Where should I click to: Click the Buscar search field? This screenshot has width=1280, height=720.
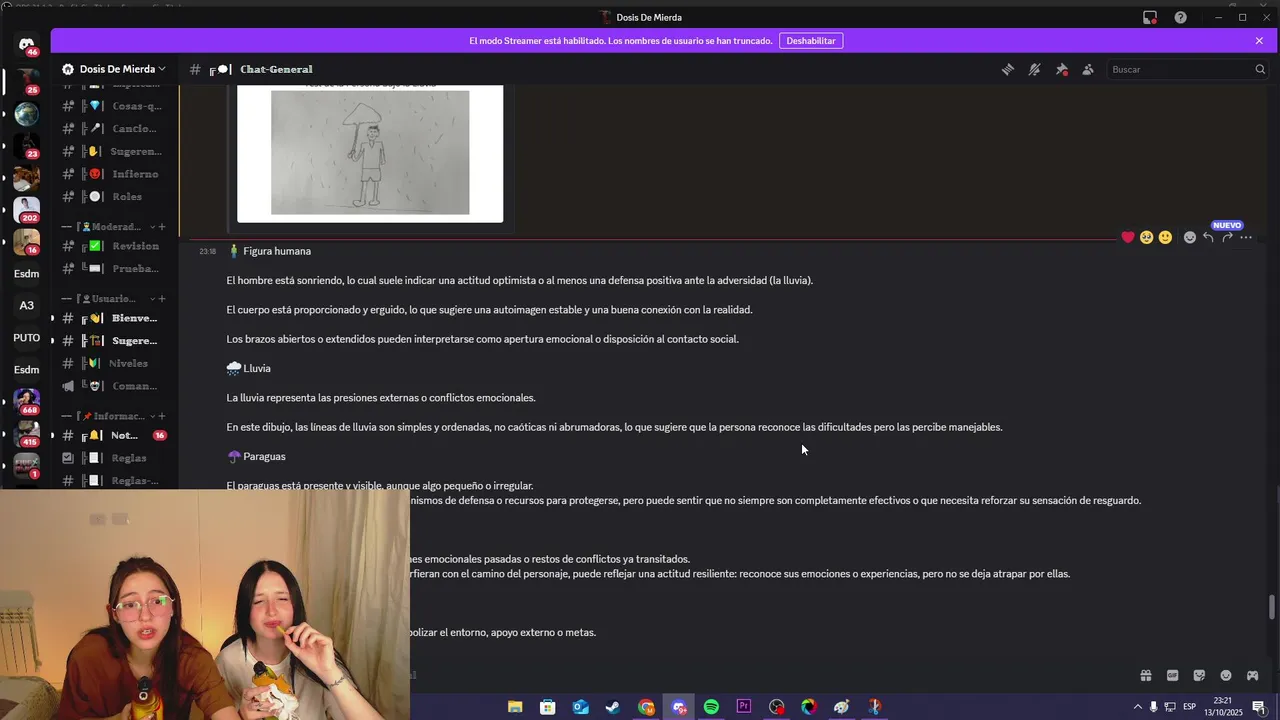pyautogui.click(x=1188, y=69)
